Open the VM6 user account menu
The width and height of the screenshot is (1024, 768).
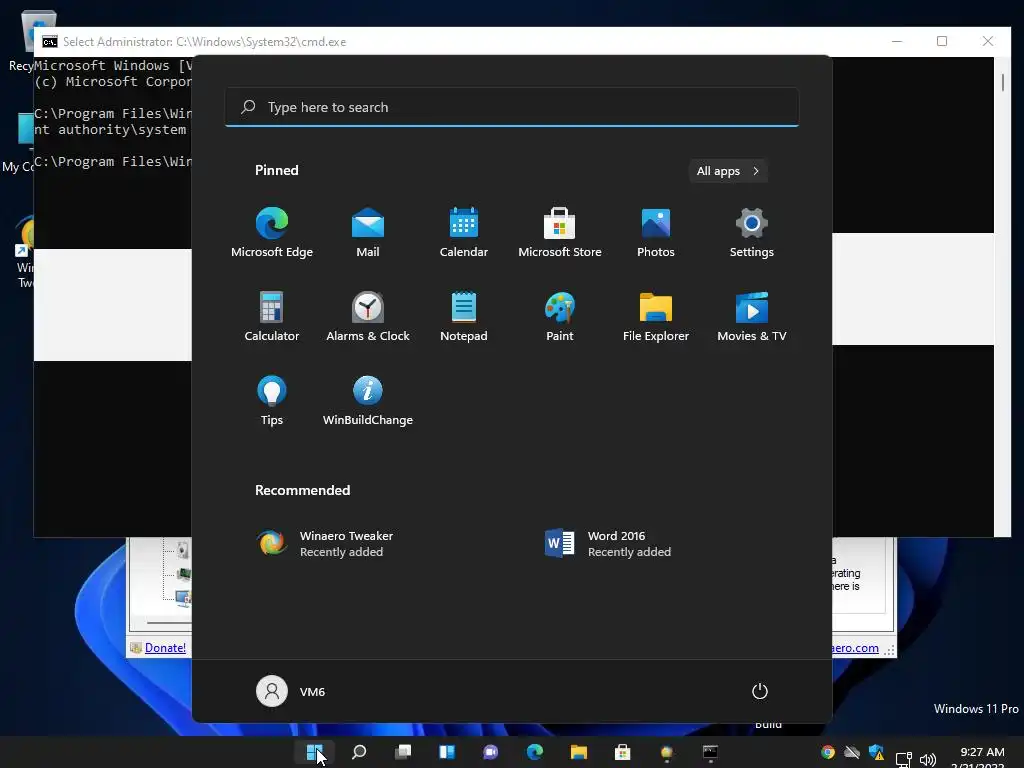click(x=291, y=691)
